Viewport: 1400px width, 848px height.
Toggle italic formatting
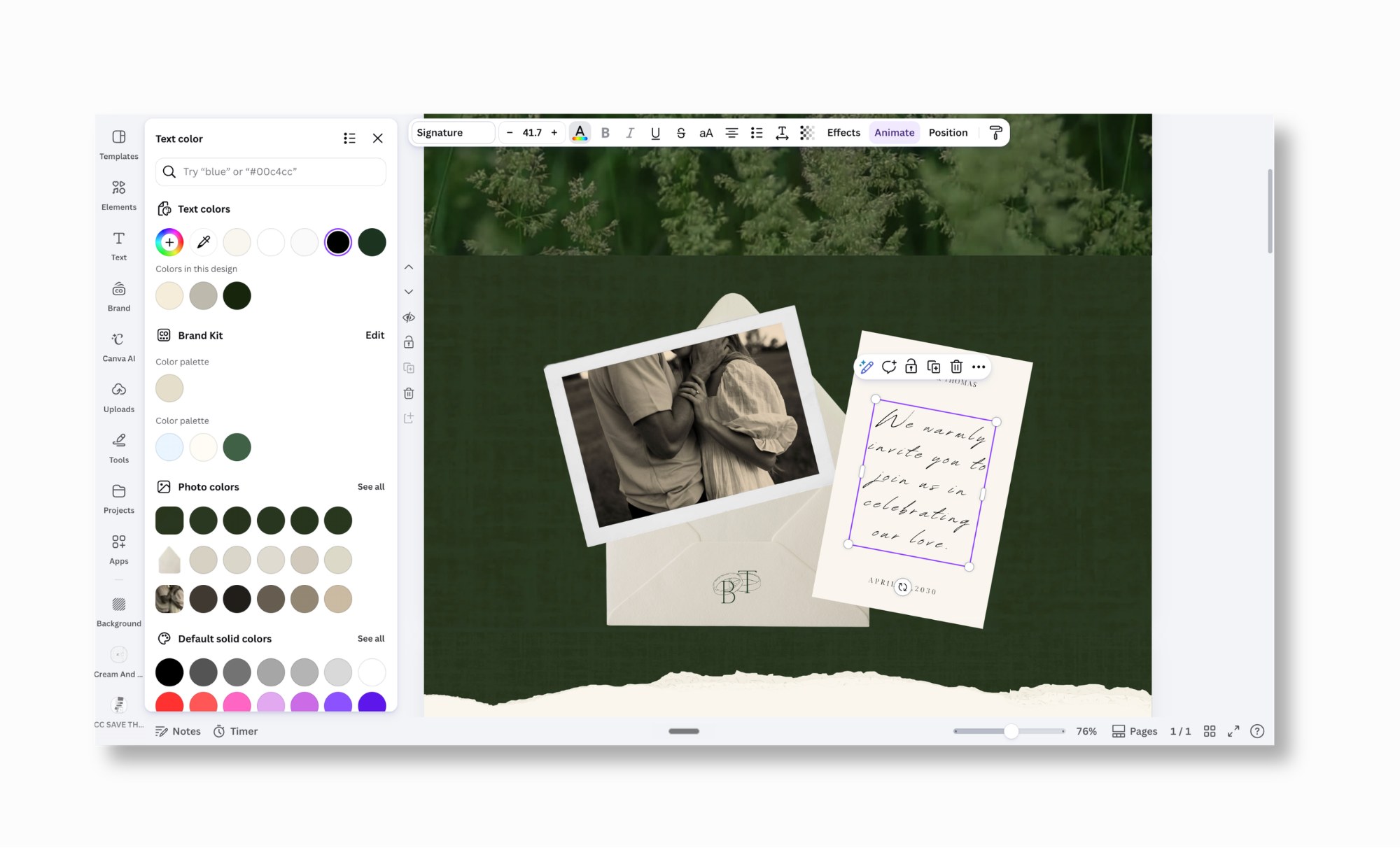tap(630, 133)
